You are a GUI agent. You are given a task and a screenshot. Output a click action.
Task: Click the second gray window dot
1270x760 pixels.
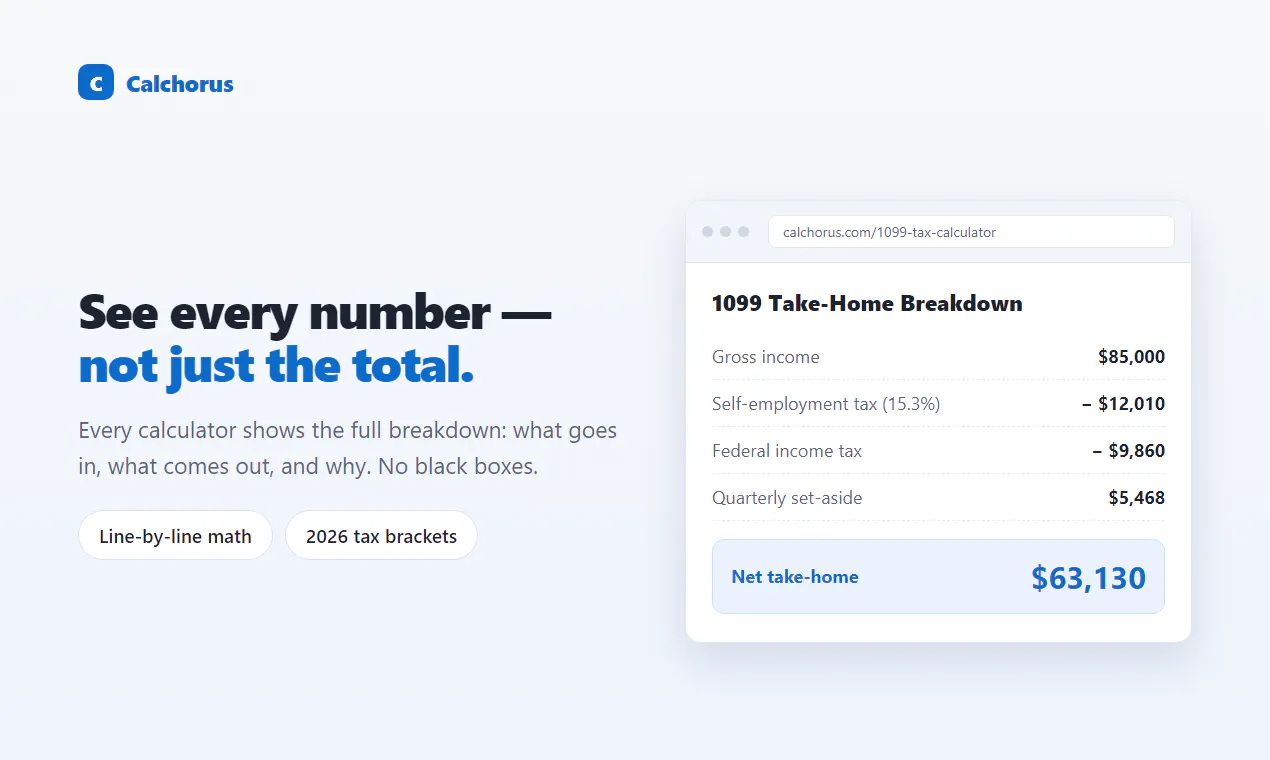coord(726,232)
